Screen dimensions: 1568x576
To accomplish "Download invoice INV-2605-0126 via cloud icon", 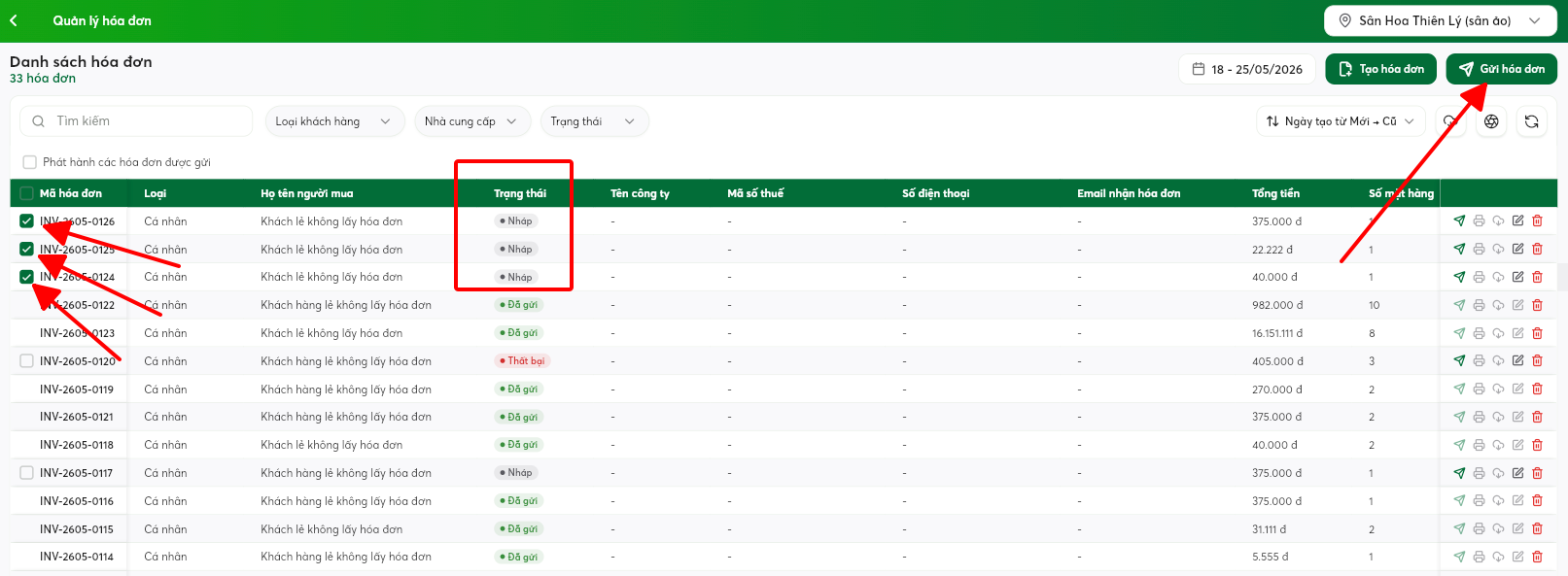I will [1498, 221].
